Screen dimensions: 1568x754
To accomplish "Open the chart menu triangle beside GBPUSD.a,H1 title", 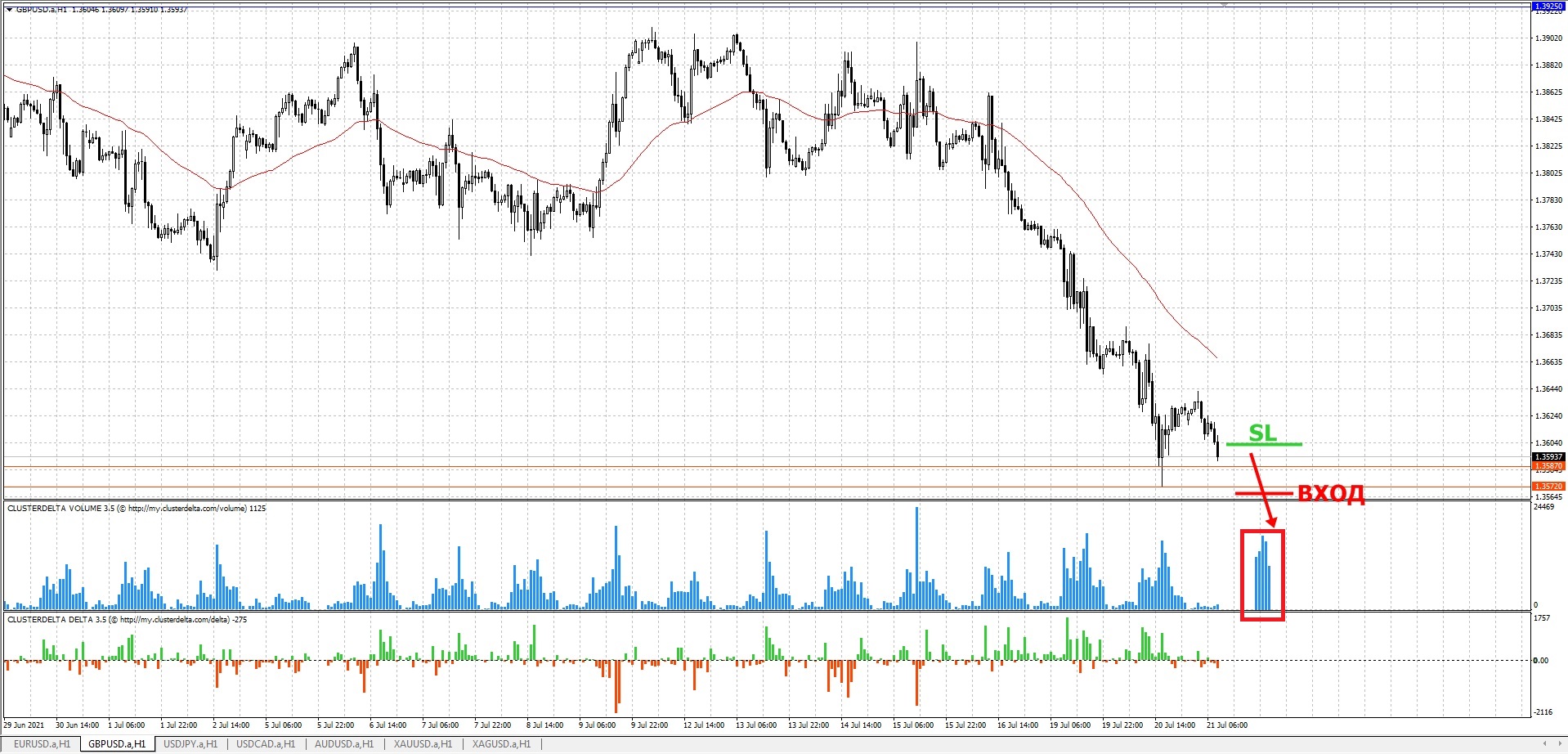I will click(x=9, y=10).
